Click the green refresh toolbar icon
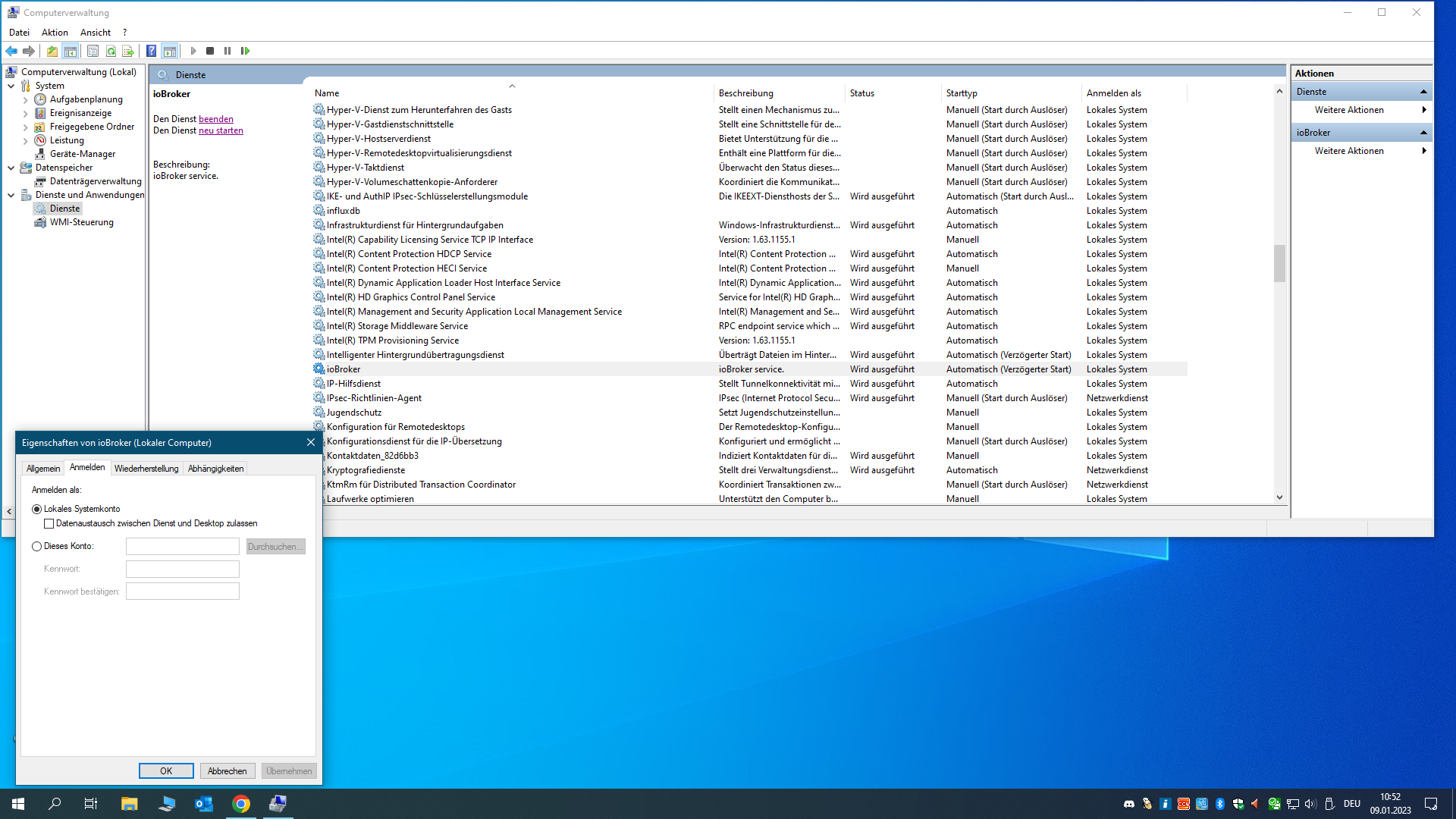1456x819 pixels. 111,51
